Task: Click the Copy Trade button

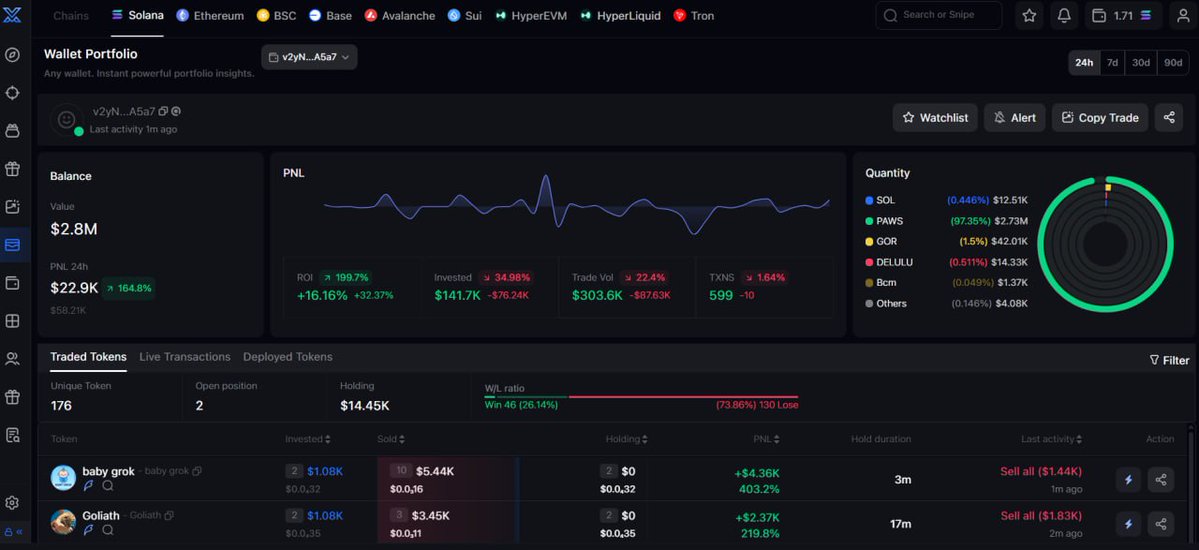Action: (x=1100, y=118)
